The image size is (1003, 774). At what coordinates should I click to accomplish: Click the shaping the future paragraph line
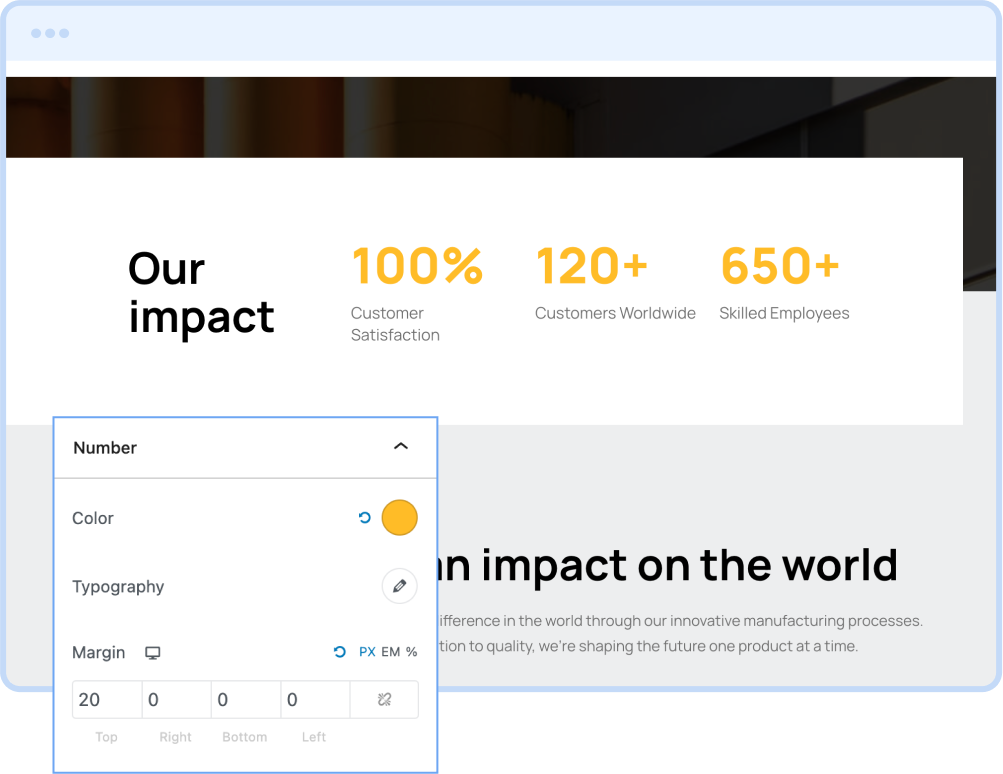click(648, 646)
